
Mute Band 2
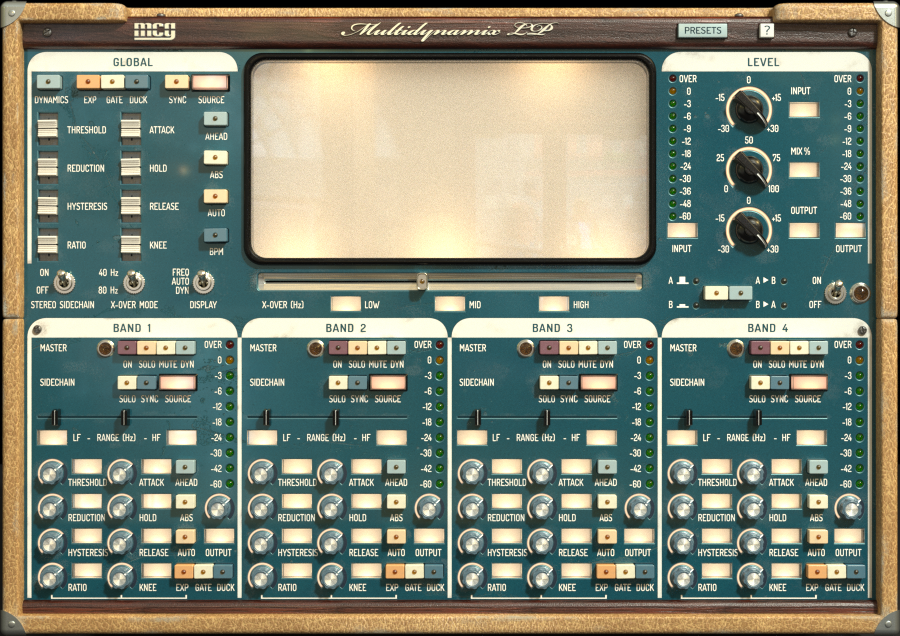pyautogui.click(x=377, y=348)
